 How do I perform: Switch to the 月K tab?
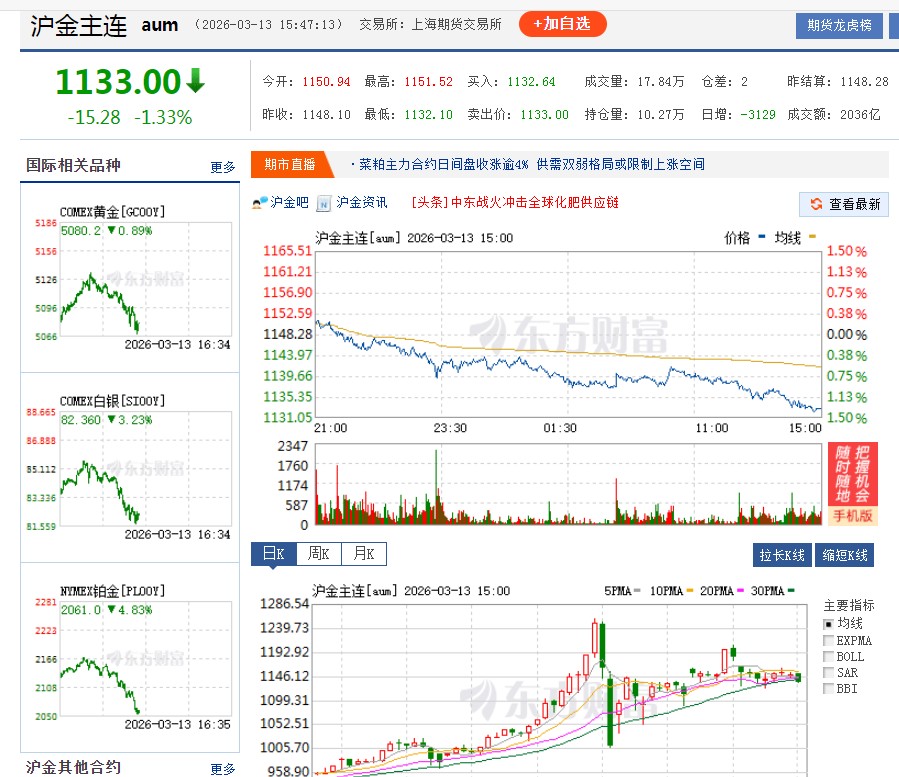pos(365,552)
